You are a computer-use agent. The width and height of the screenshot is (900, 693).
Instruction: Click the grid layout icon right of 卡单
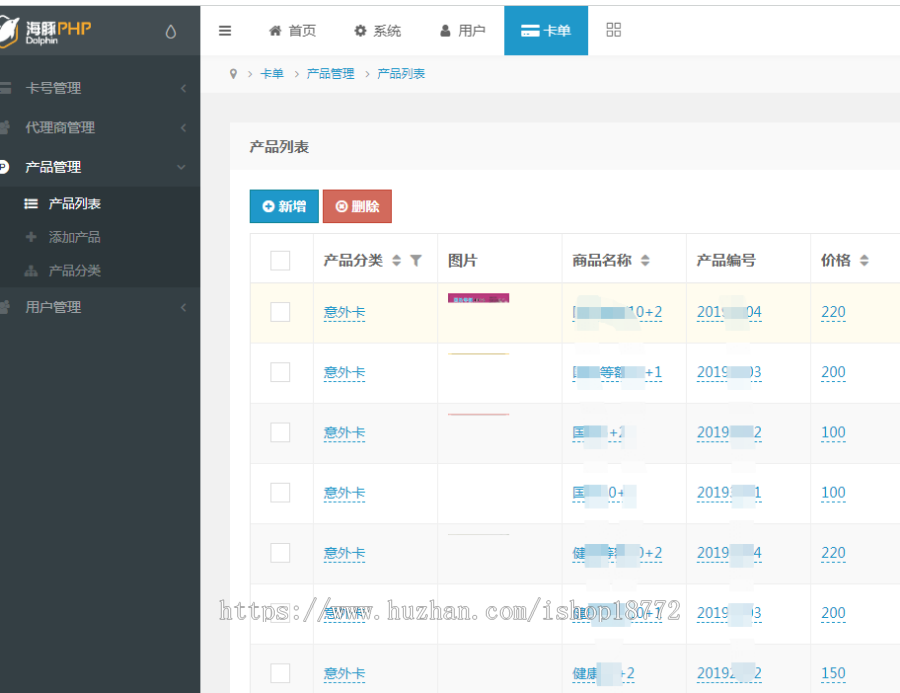click(613, 30)
